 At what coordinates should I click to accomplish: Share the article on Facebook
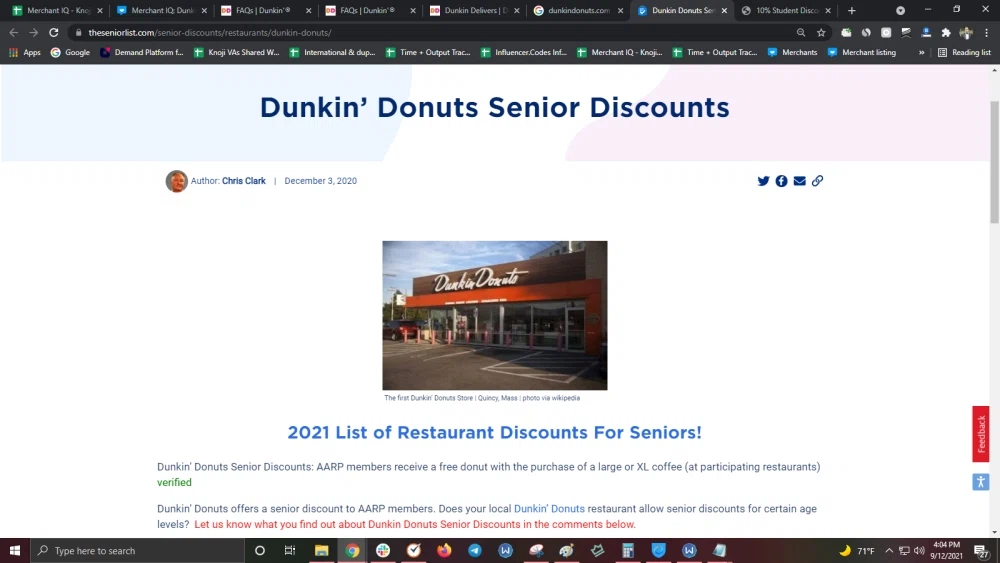point(781,181)
